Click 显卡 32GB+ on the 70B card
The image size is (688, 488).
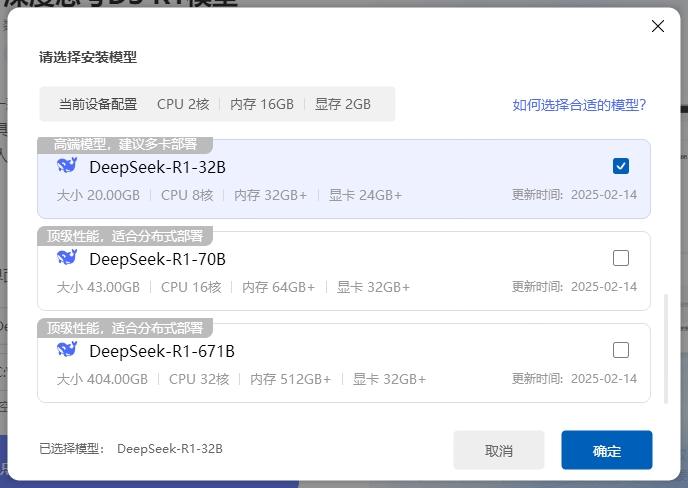coord(373,287)
